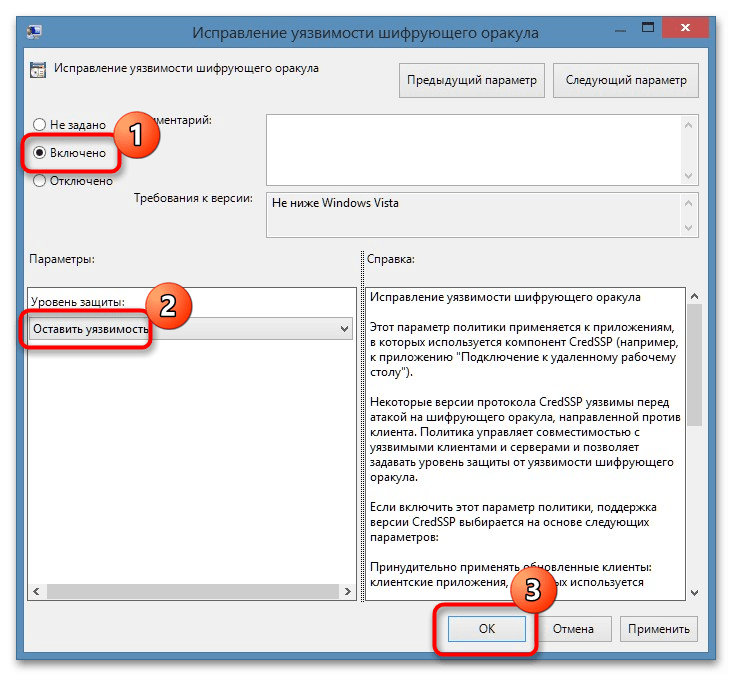
Task: Click the window system icon in the title bar
Action: point(35,32)
